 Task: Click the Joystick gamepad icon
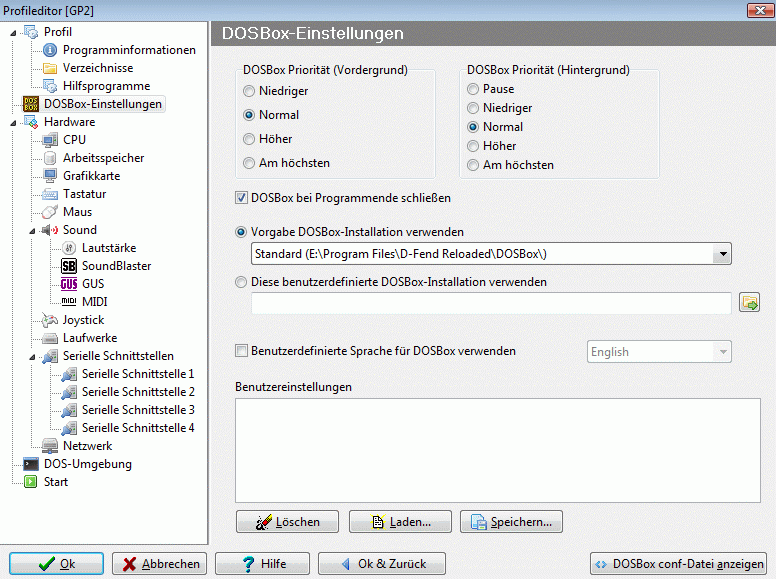coord(50,320)
